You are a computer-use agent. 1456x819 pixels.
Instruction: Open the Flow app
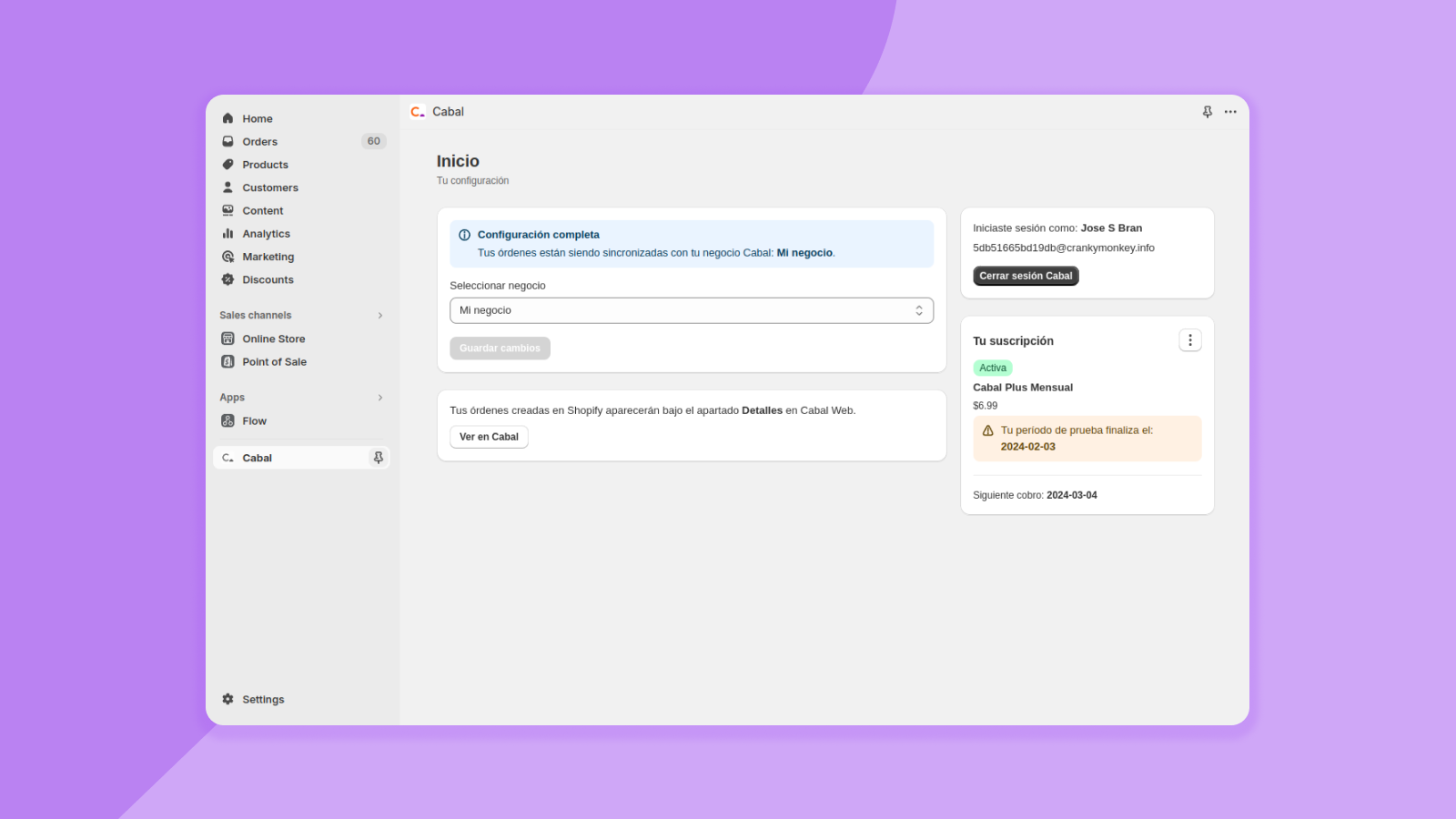tap(255, 420)
